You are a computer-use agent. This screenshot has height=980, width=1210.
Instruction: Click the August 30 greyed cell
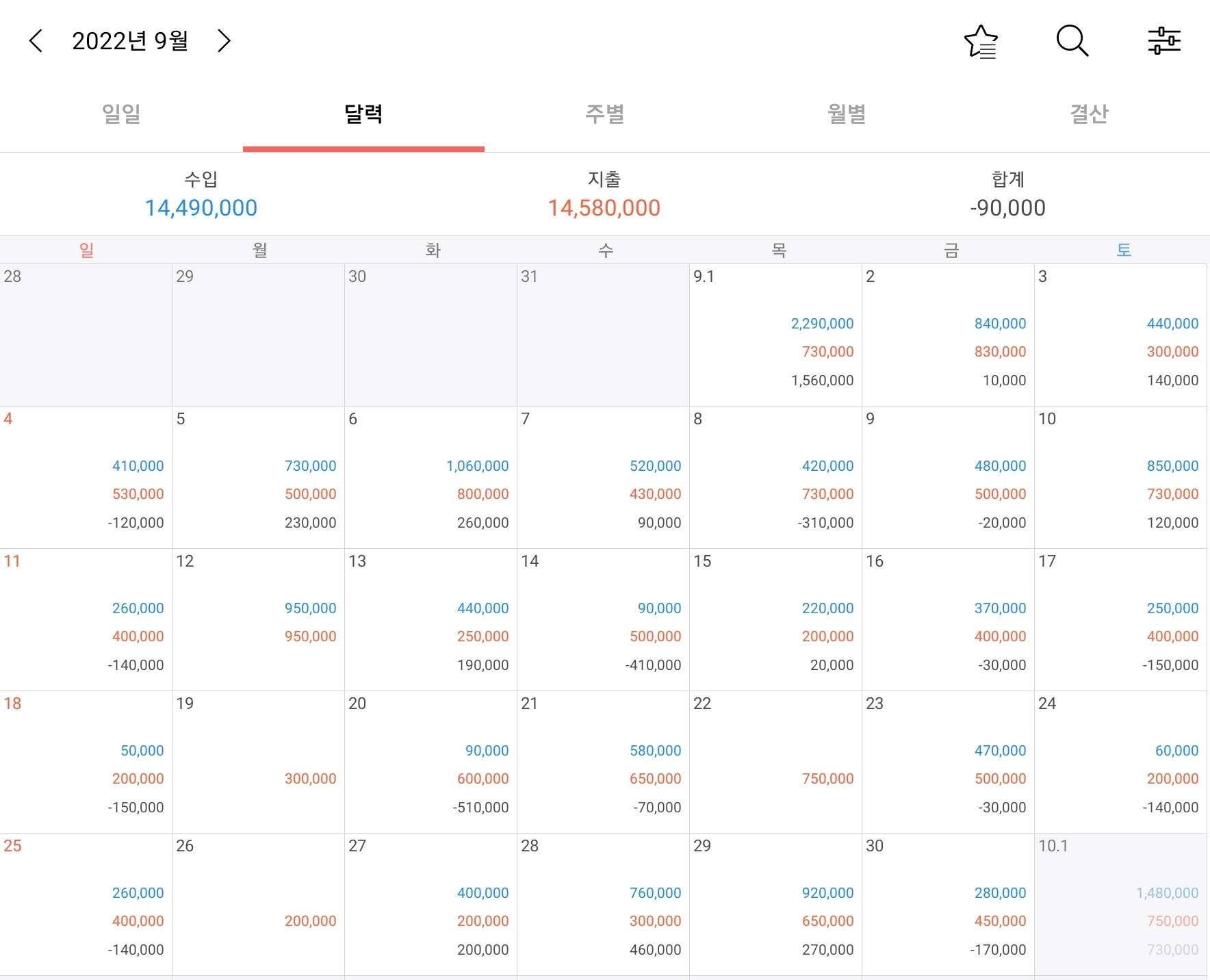click(x=430, y=335)
